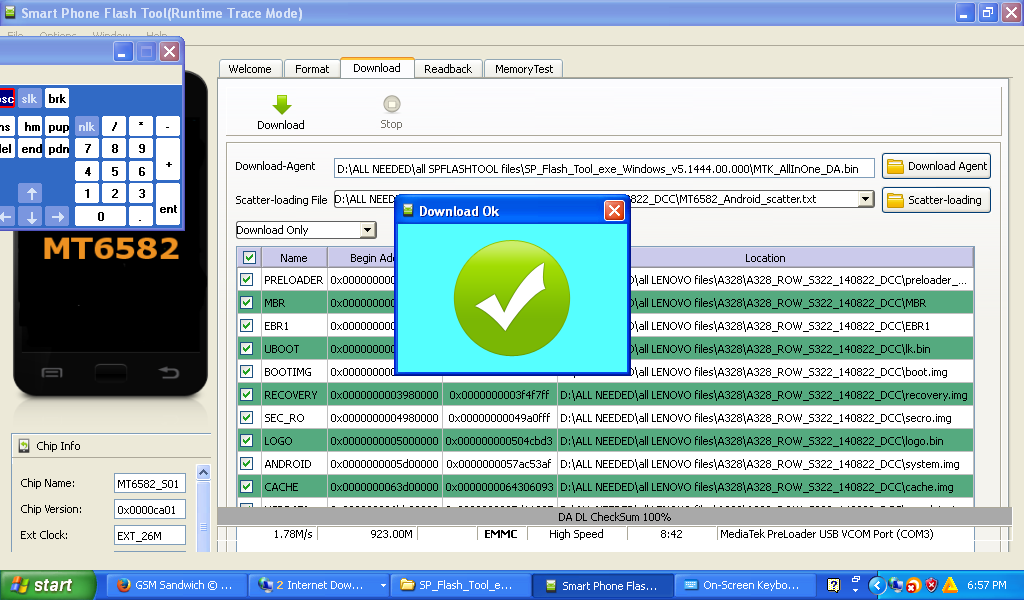Click the orange red-X tray icon

pyautogui.click(x=914, y=585)
